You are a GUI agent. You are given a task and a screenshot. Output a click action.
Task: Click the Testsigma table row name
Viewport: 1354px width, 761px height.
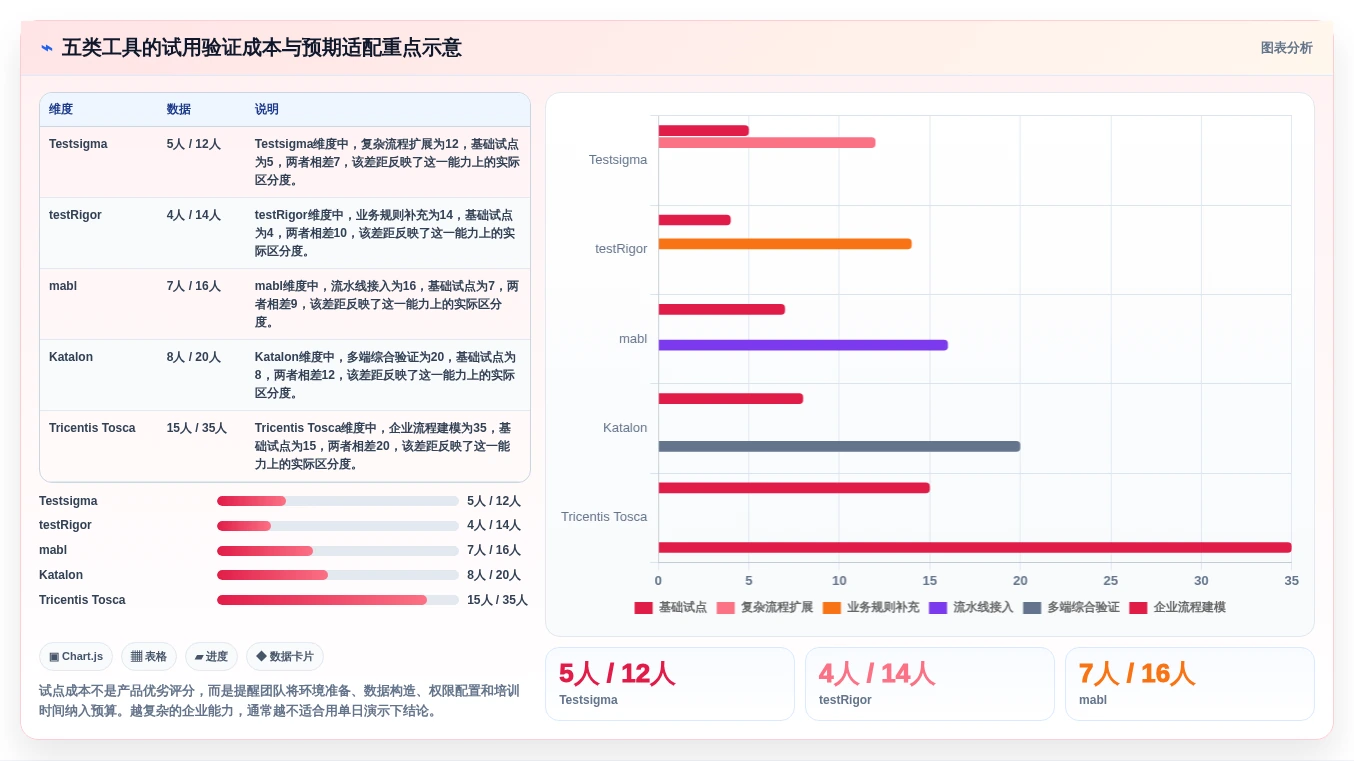[x=78, y=144]
